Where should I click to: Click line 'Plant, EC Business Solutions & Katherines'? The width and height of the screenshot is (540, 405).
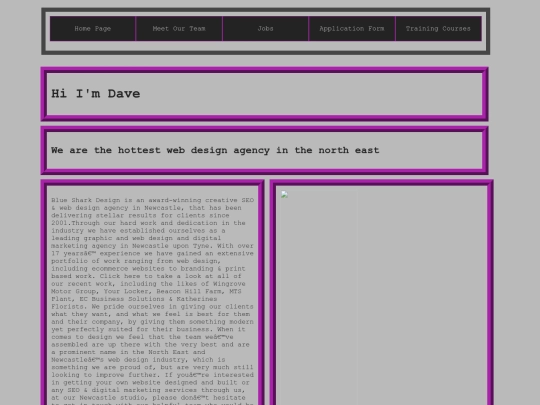134,299
